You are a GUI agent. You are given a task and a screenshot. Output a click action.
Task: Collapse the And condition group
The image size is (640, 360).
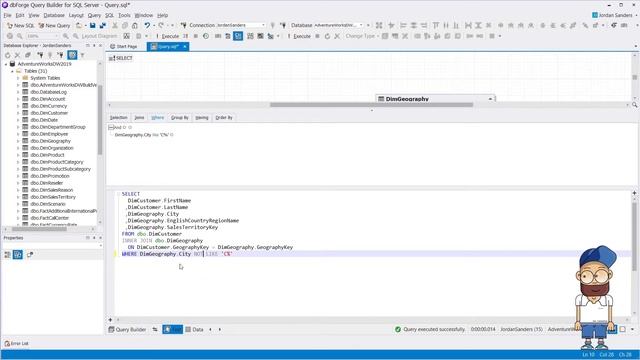coord(111,127)
